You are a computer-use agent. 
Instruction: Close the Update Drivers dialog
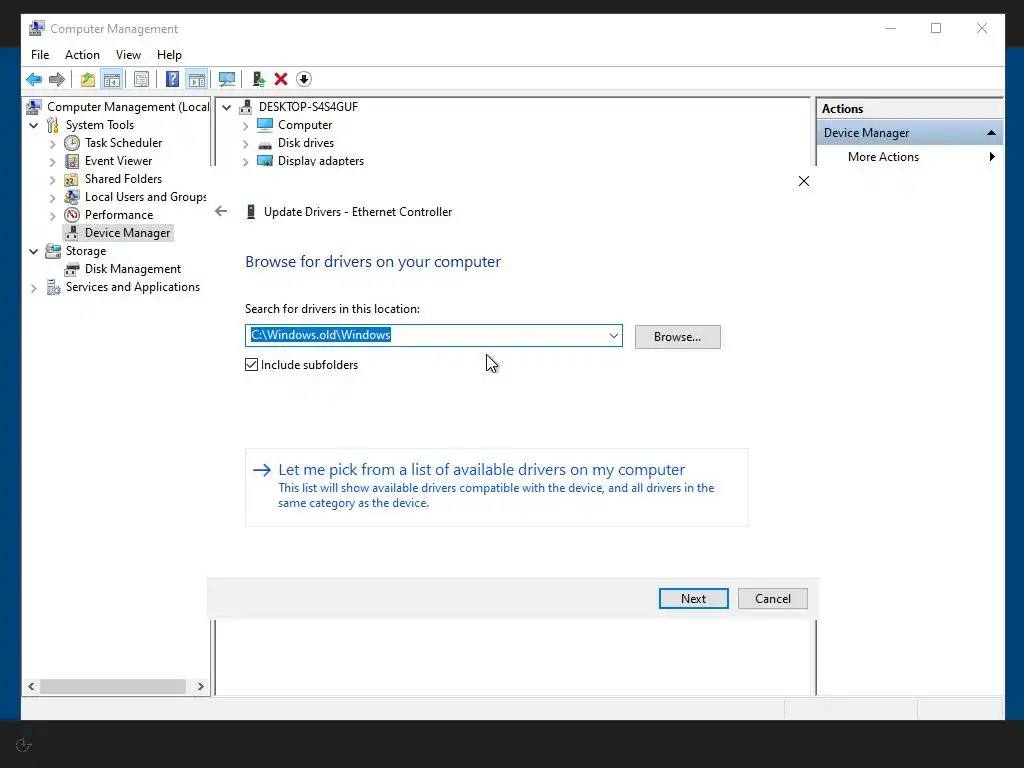click(804, 181)
